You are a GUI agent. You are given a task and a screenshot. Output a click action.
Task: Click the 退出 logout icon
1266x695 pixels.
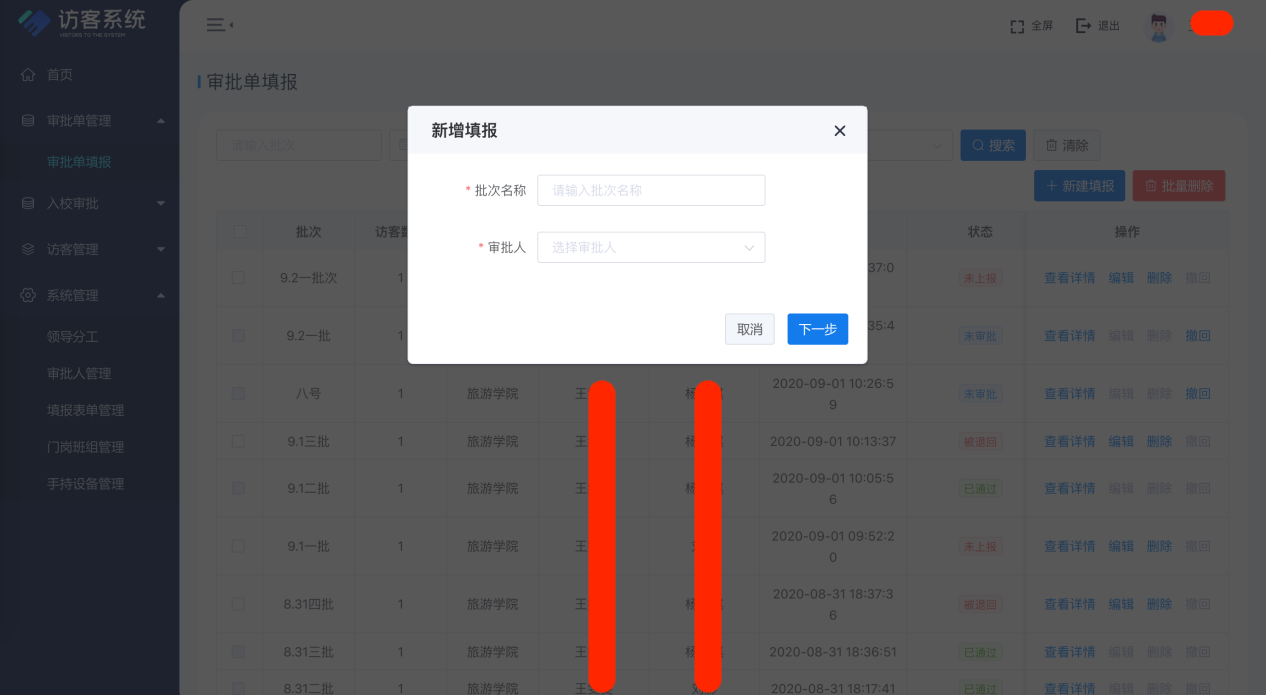[x=1083, y=26]
